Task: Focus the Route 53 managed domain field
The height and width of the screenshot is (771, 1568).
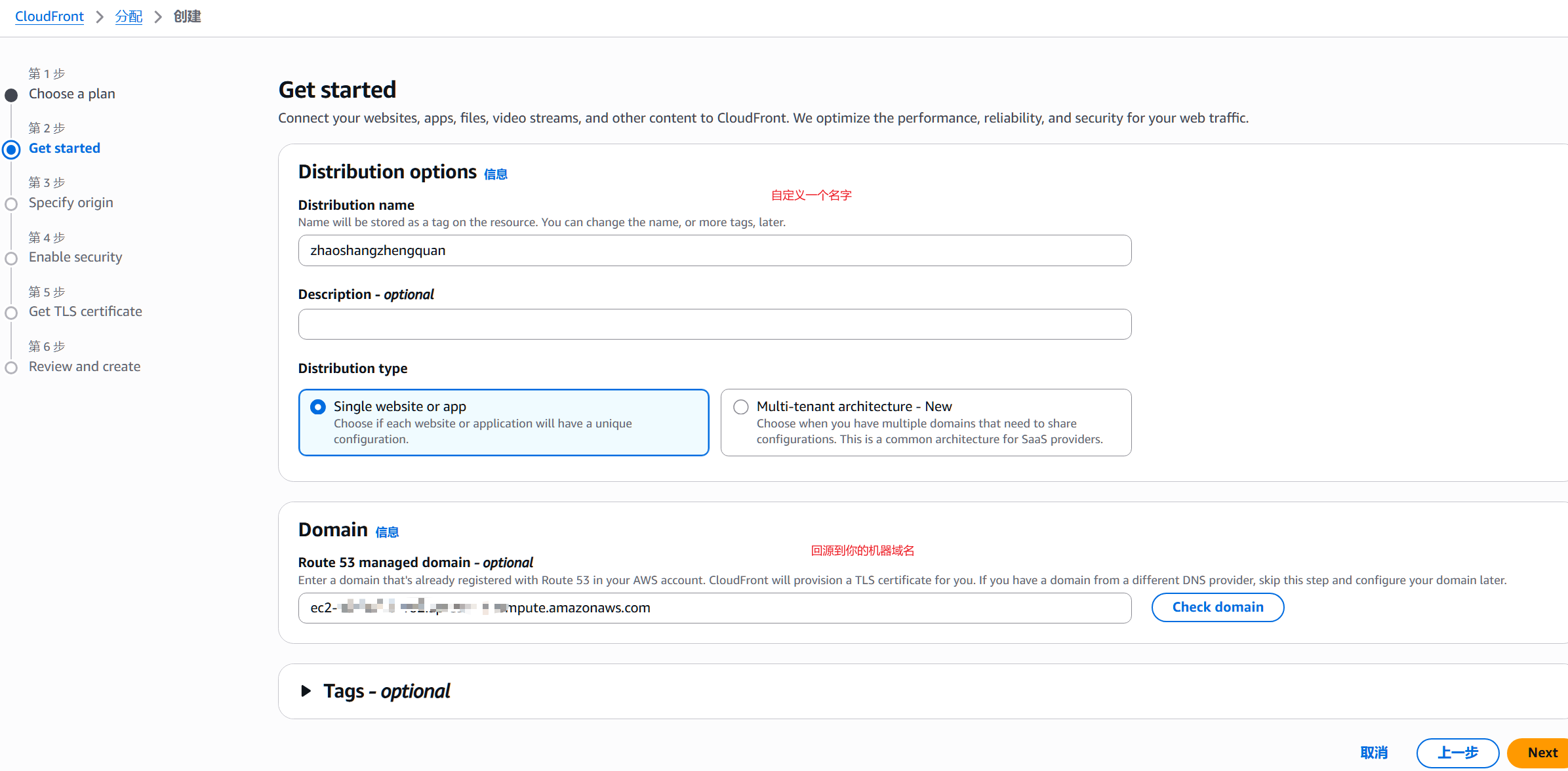Action: coord(714,608)
